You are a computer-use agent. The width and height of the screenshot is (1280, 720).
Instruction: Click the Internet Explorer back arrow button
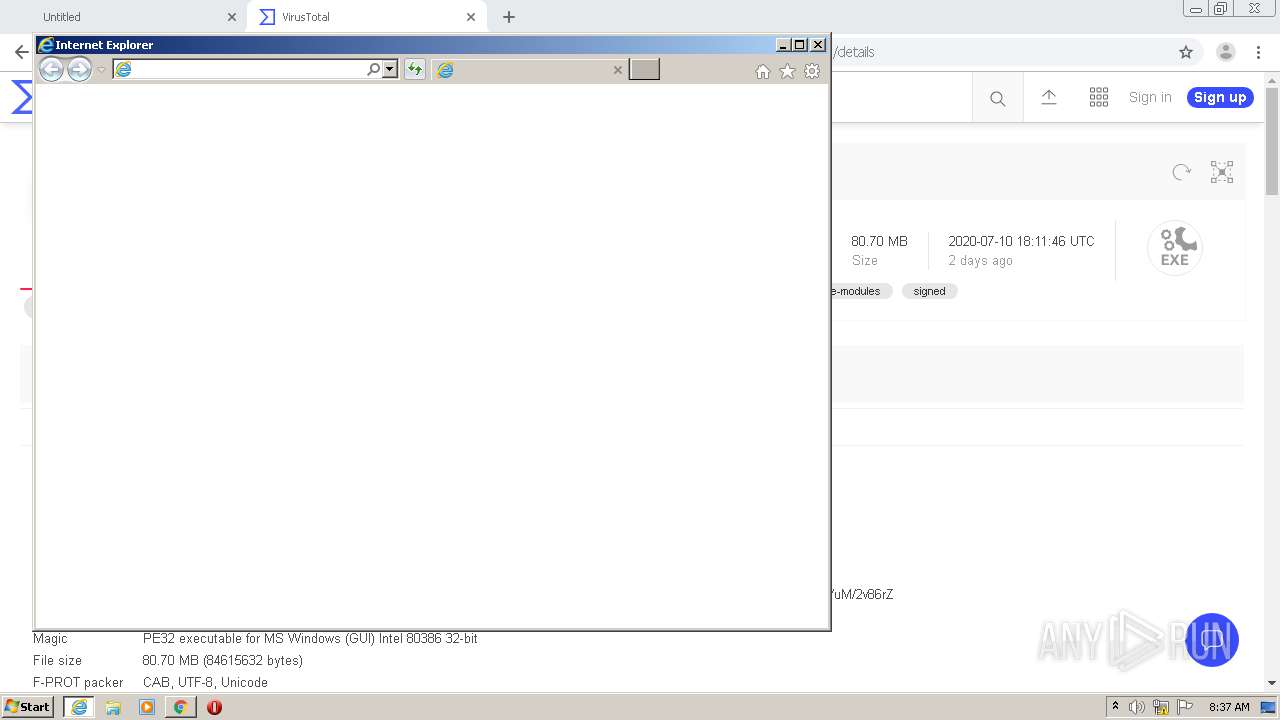51,69
